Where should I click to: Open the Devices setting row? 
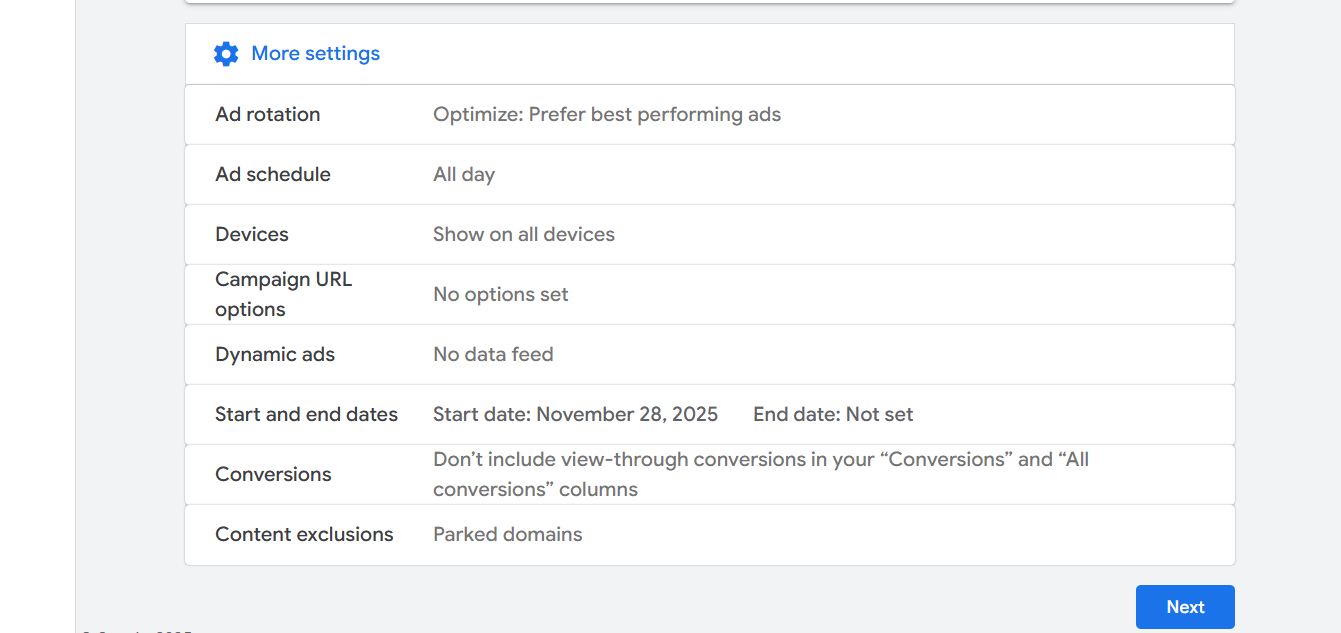click(x=252, y=235)
